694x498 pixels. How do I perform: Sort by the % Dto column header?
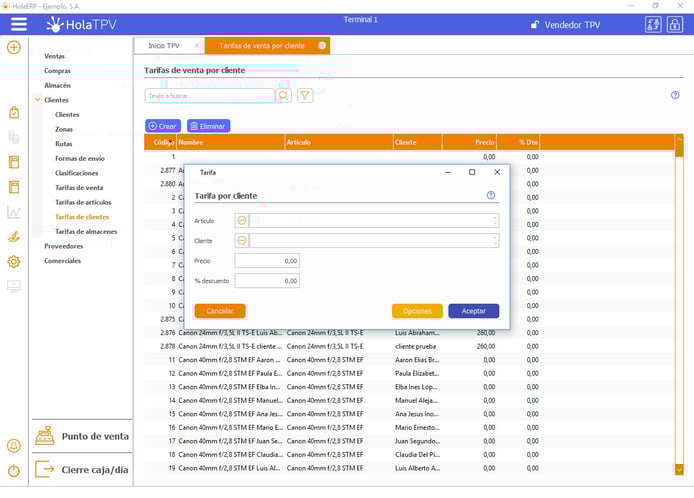[x=518, y=142]
